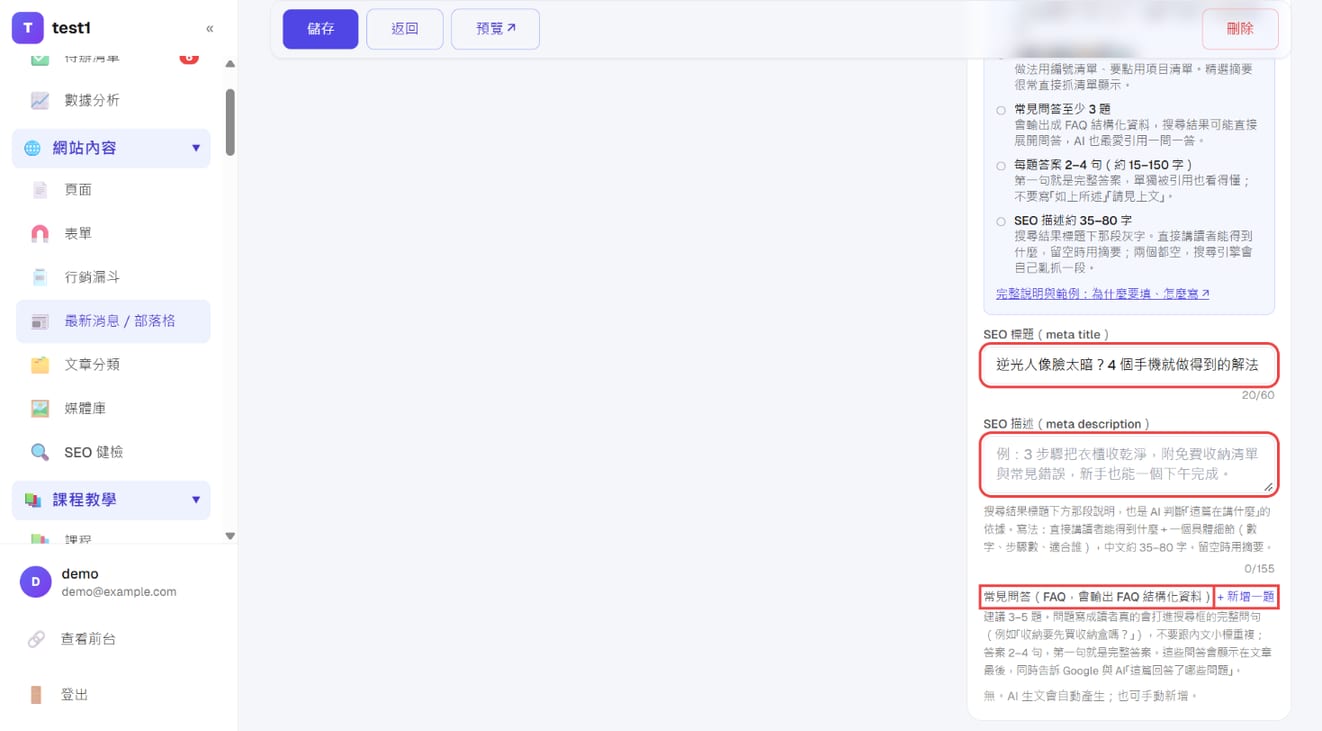Click the 表單 magnet icon
1322x731 pixels.
40,234
